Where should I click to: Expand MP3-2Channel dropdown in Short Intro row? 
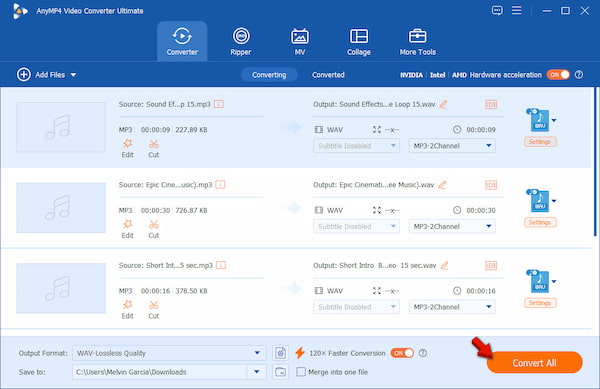click(452, 307)
